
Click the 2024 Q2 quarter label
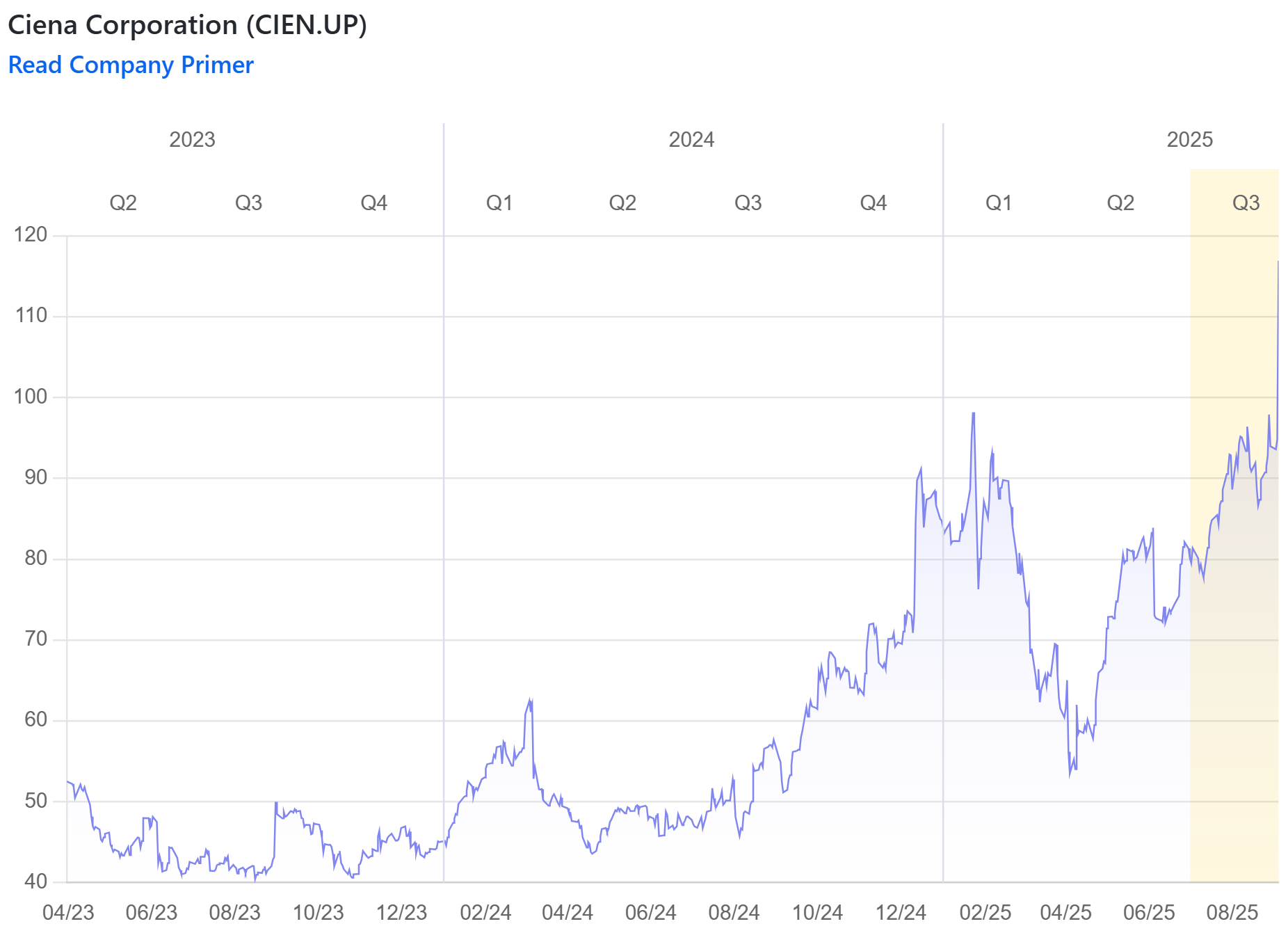(x=622, y=203)
